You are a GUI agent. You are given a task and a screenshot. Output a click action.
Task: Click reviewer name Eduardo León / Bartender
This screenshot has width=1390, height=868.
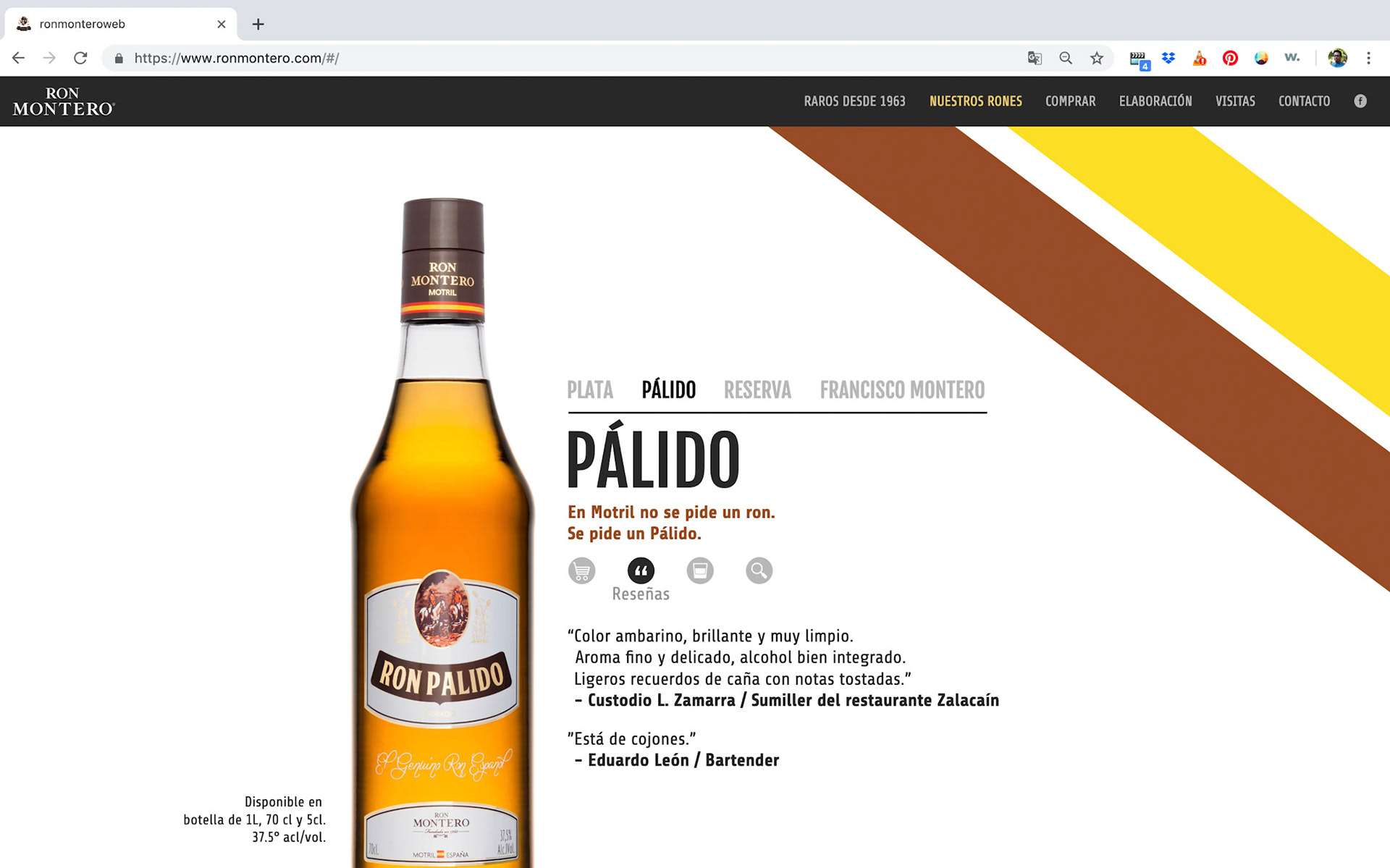[683, 760]
